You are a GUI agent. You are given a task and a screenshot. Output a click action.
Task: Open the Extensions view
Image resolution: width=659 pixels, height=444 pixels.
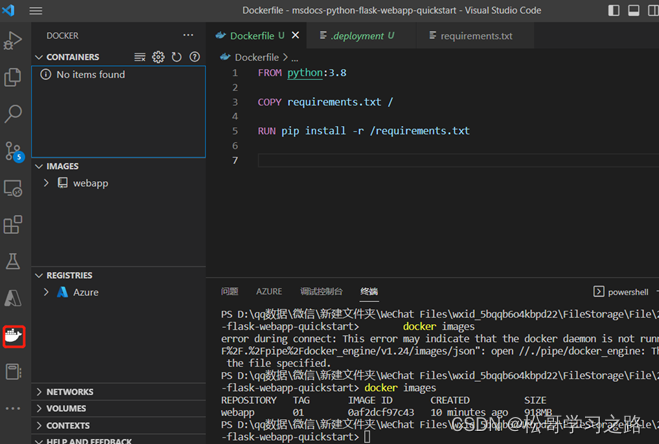[13, 225]
